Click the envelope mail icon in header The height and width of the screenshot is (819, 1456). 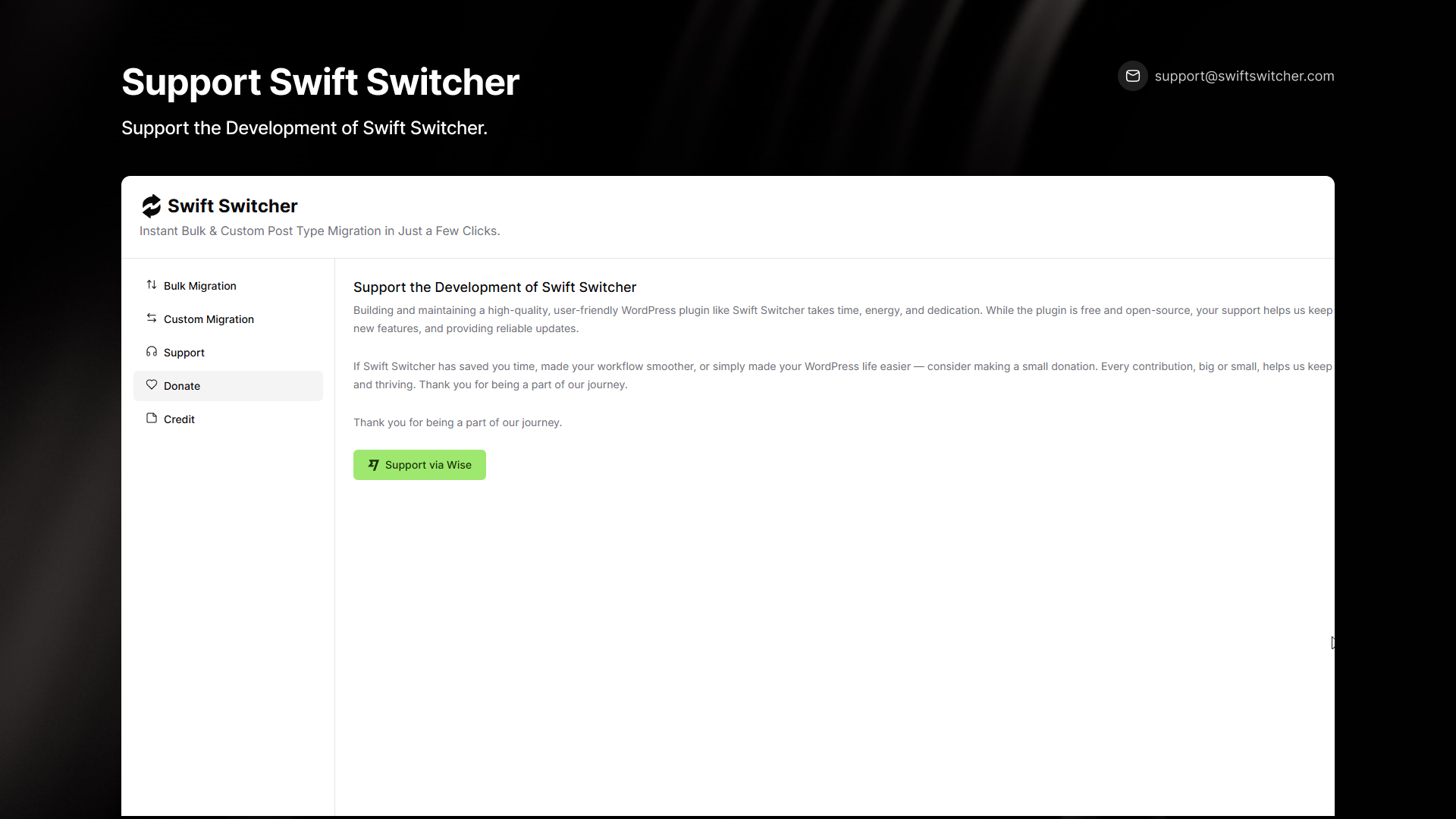point(1133,76)
